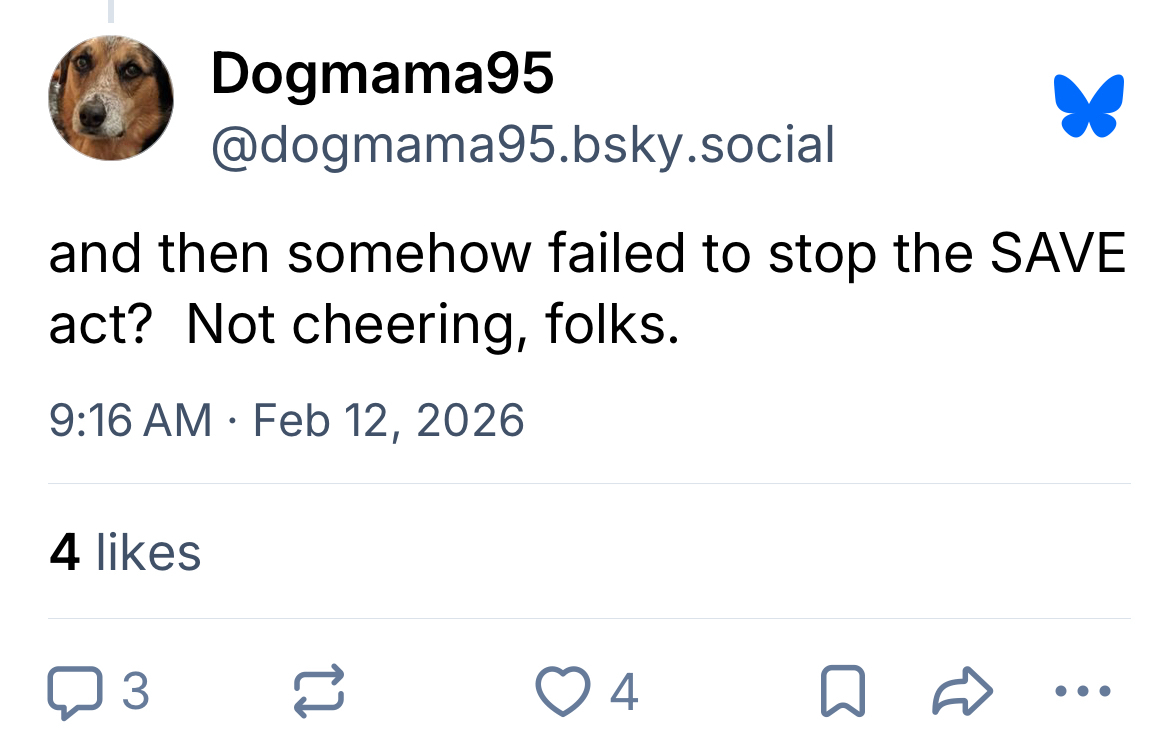The width and height of the screenshot is (1169, 734).
Task: Open the Dogmama95 display name profile
Action: [x=381, y=73]
